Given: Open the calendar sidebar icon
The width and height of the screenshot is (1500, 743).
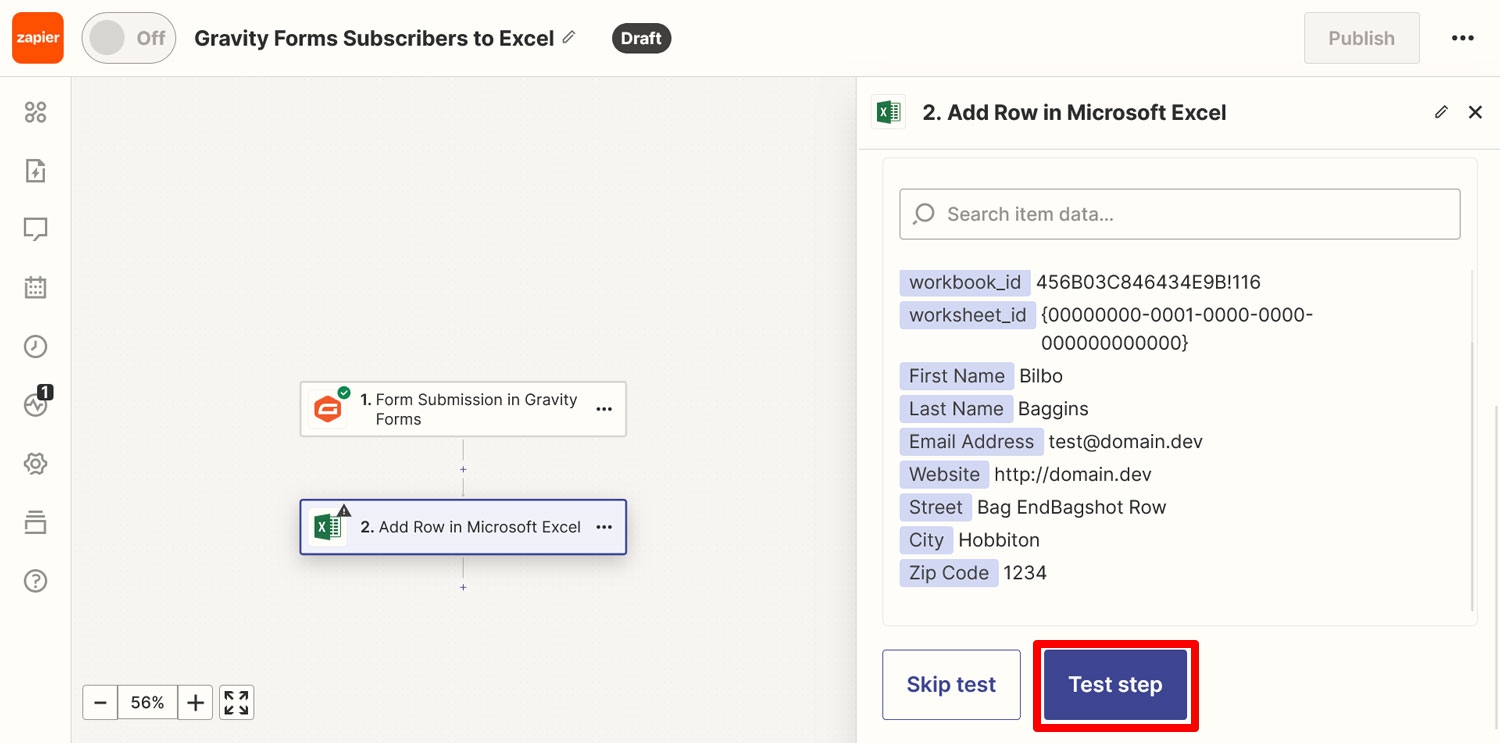Looking at the screenshot, I should pos(36,288).
